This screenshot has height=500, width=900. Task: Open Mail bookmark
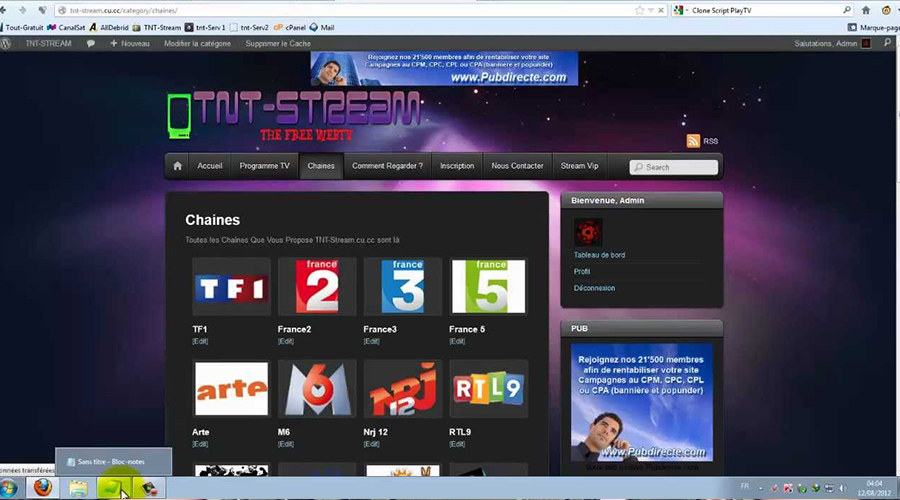pos(322,28)
